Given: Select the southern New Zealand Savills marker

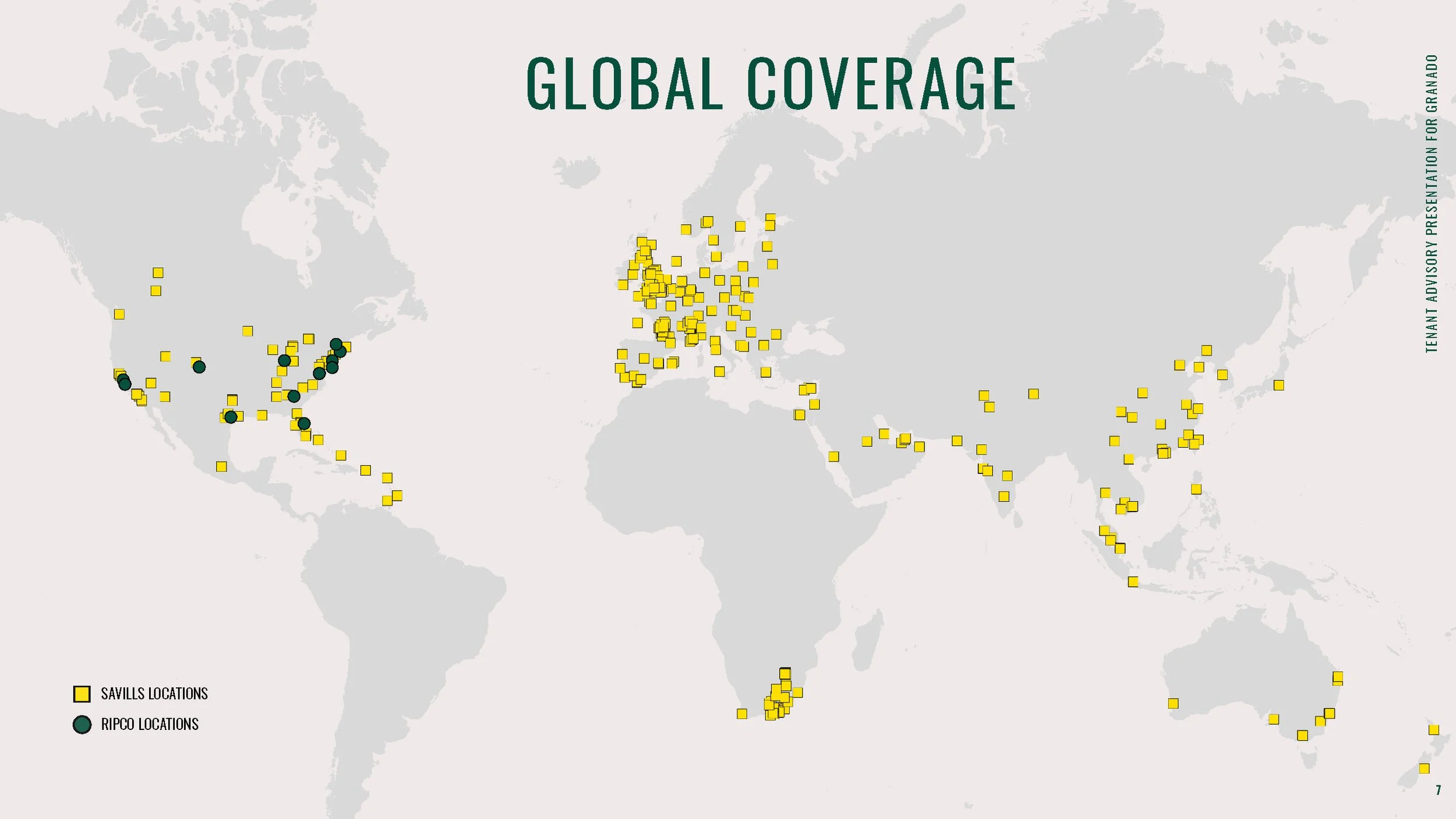Looking at the screenshot, I should (1424, 768).
